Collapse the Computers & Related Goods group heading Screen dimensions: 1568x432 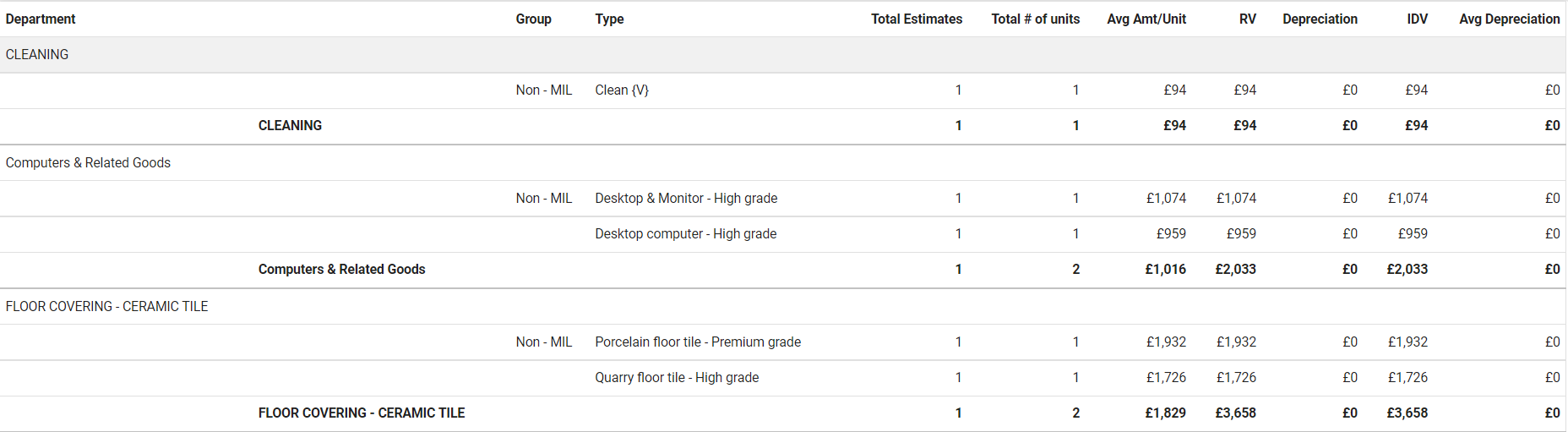[x=88, y=162]
